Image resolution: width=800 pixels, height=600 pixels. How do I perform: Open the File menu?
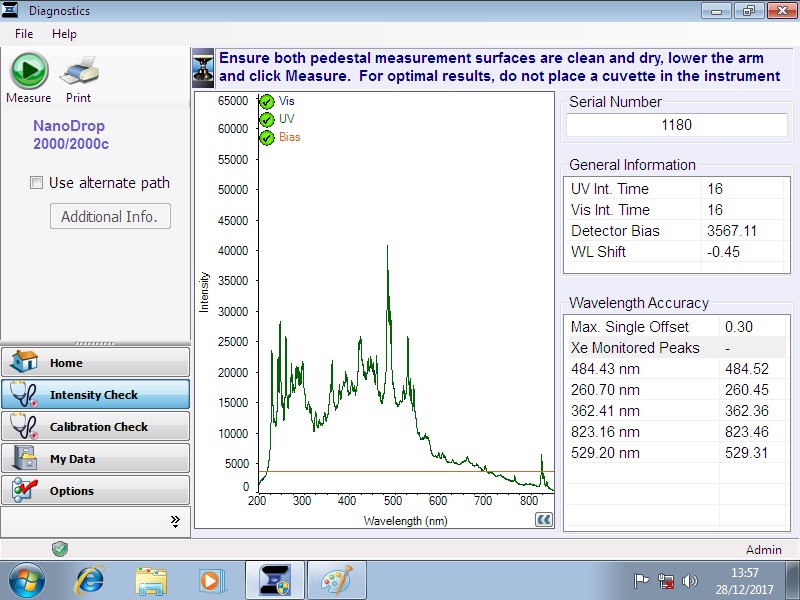click(24, 34)
